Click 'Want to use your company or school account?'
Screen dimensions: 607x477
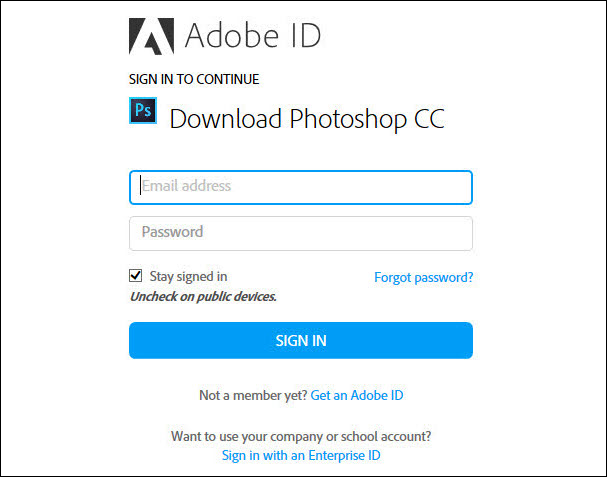pos(301,436)
